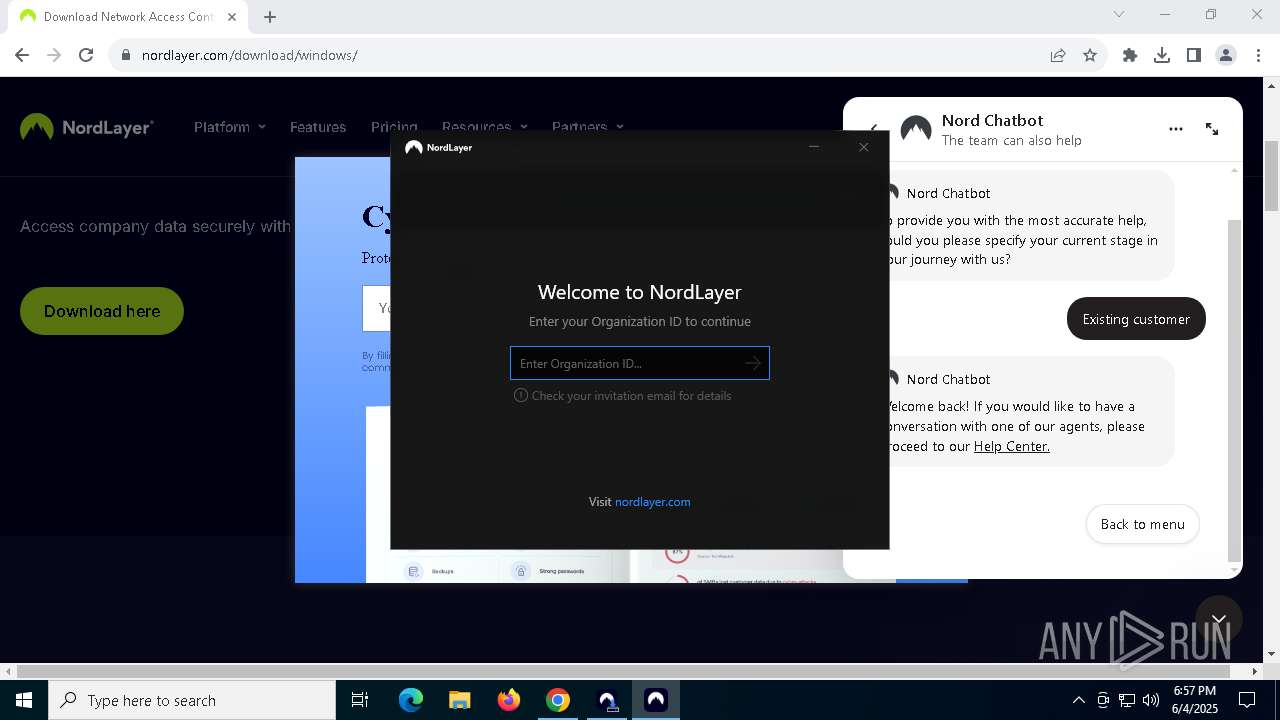Expand the Partners menu

pos(587,127)
